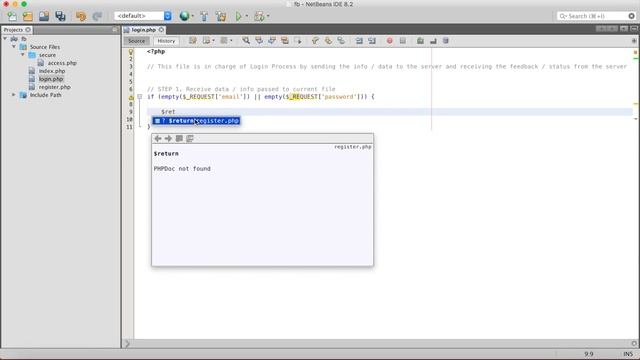Click the Undo toolbar icon
The width and height of the screenshot is (640, 360).
coord(81,16)
